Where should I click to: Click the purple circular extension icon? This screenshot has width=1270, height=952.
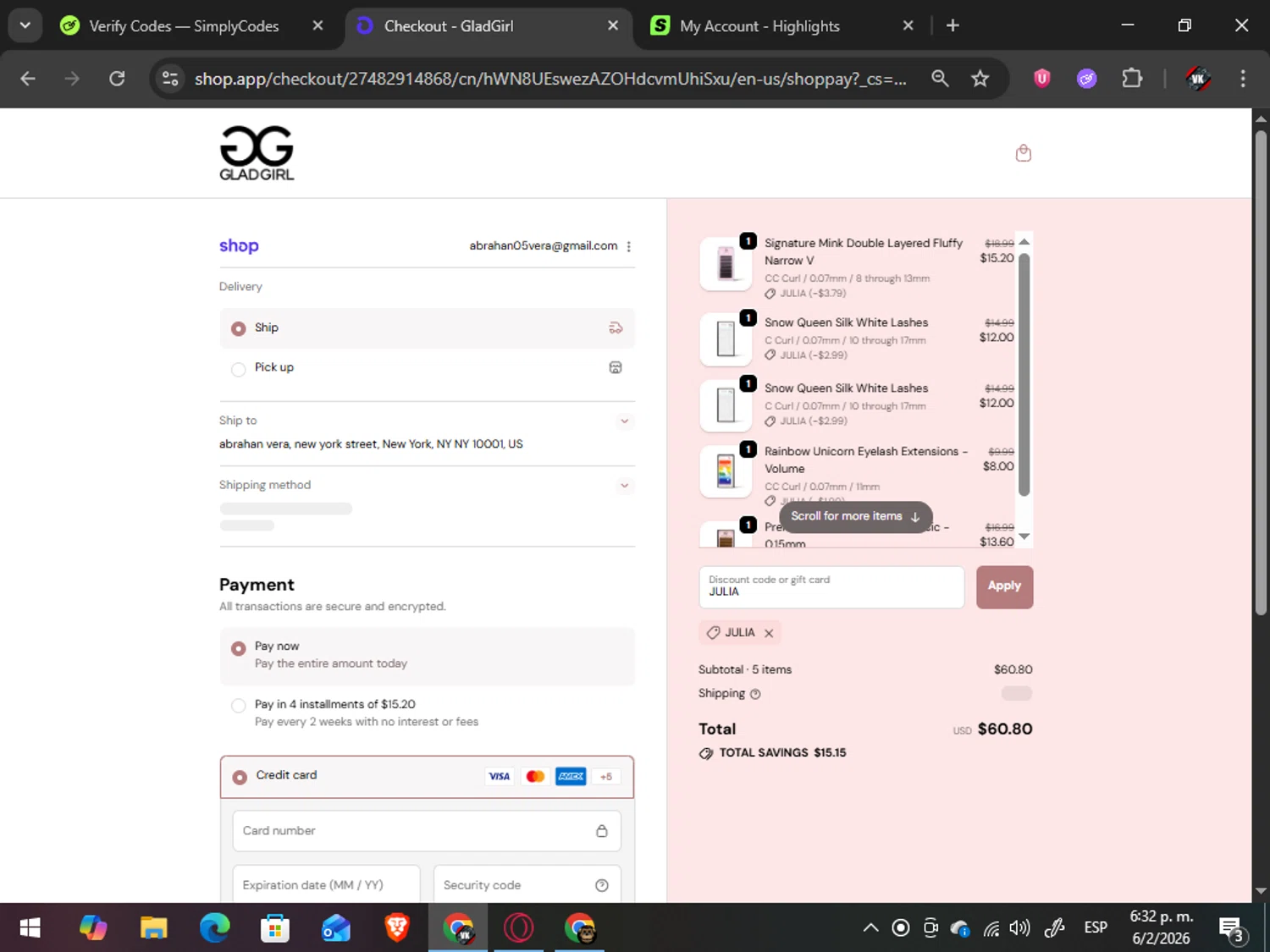point(1087,79)
